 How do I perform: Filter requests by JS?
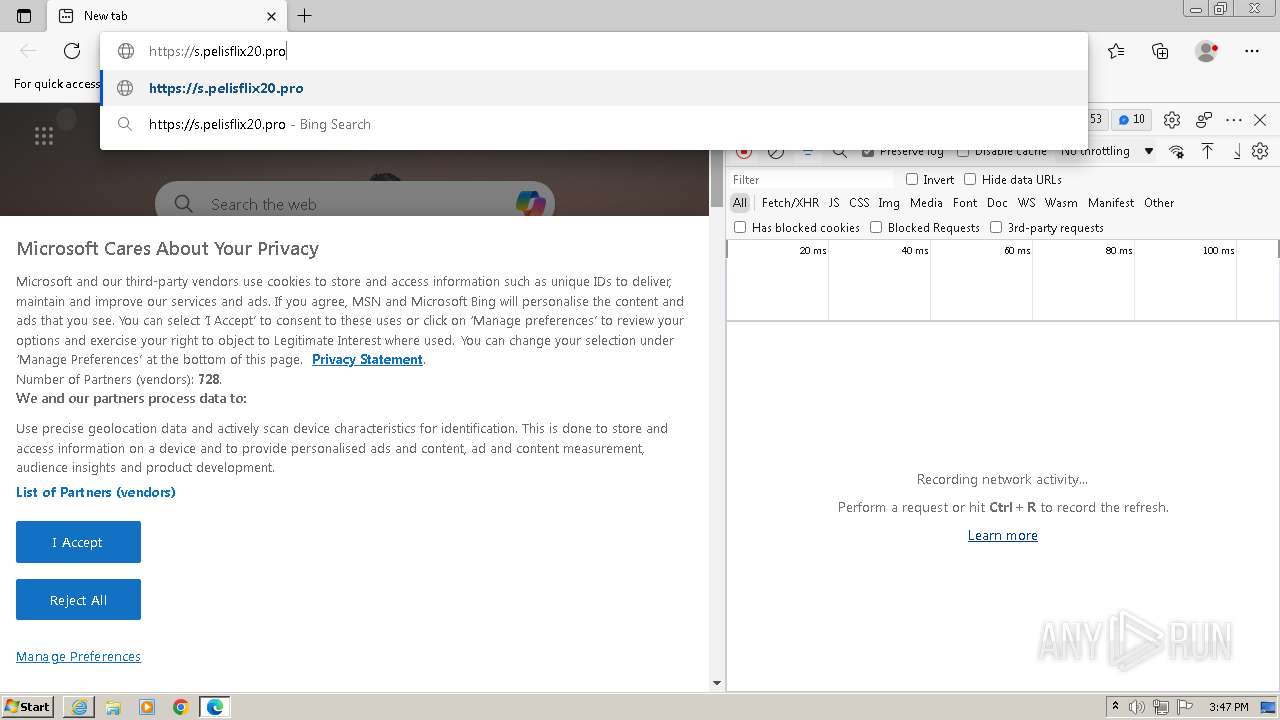pyautogui.click(x=834, y=203)
